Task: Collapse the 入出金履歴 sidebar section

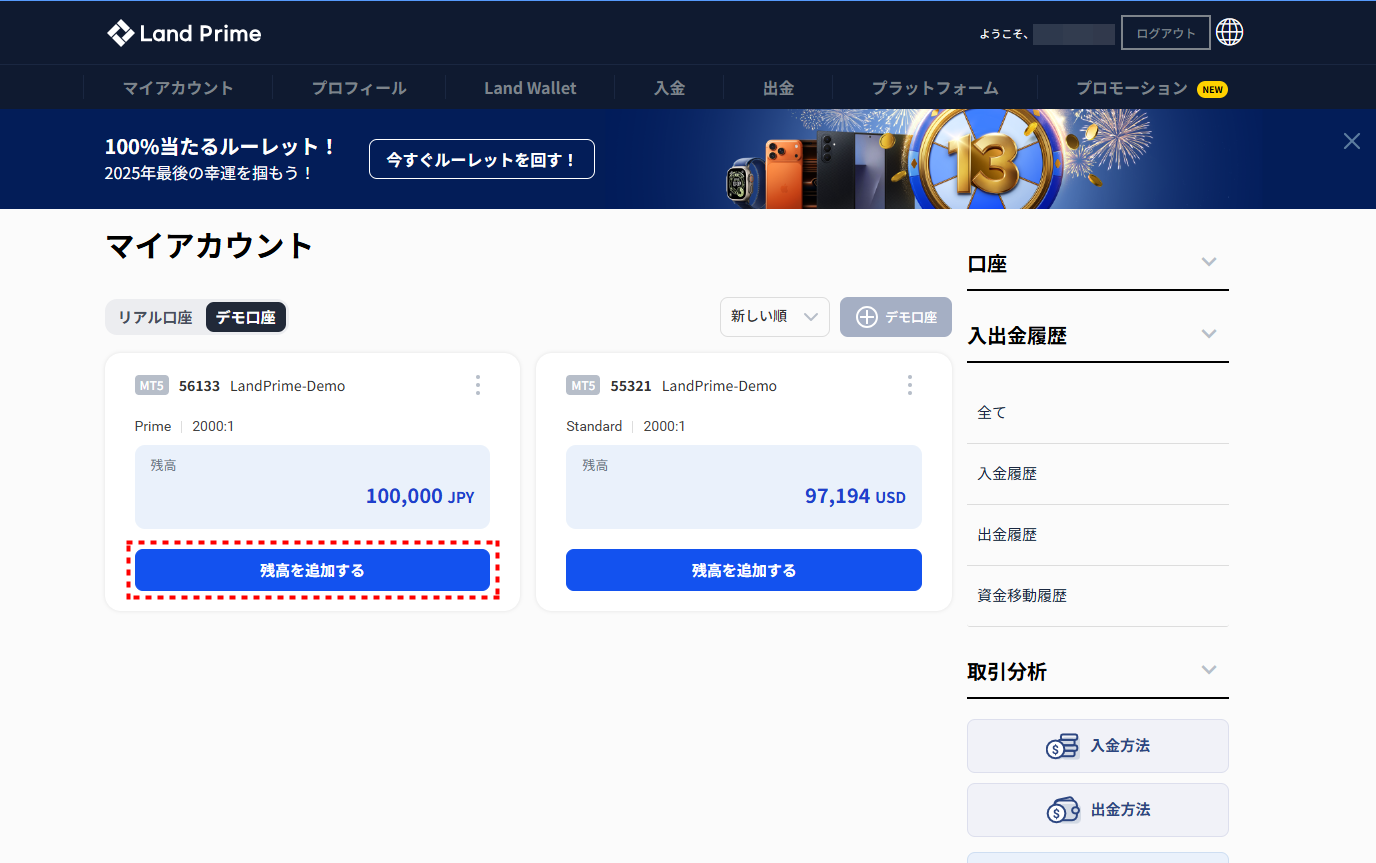Action: tap(1209, 334)
